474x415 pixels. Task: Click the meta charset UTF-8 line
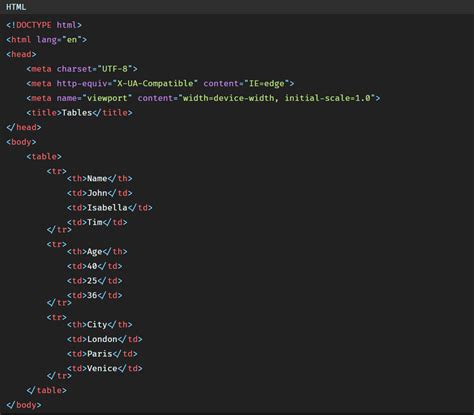(82, 69)
